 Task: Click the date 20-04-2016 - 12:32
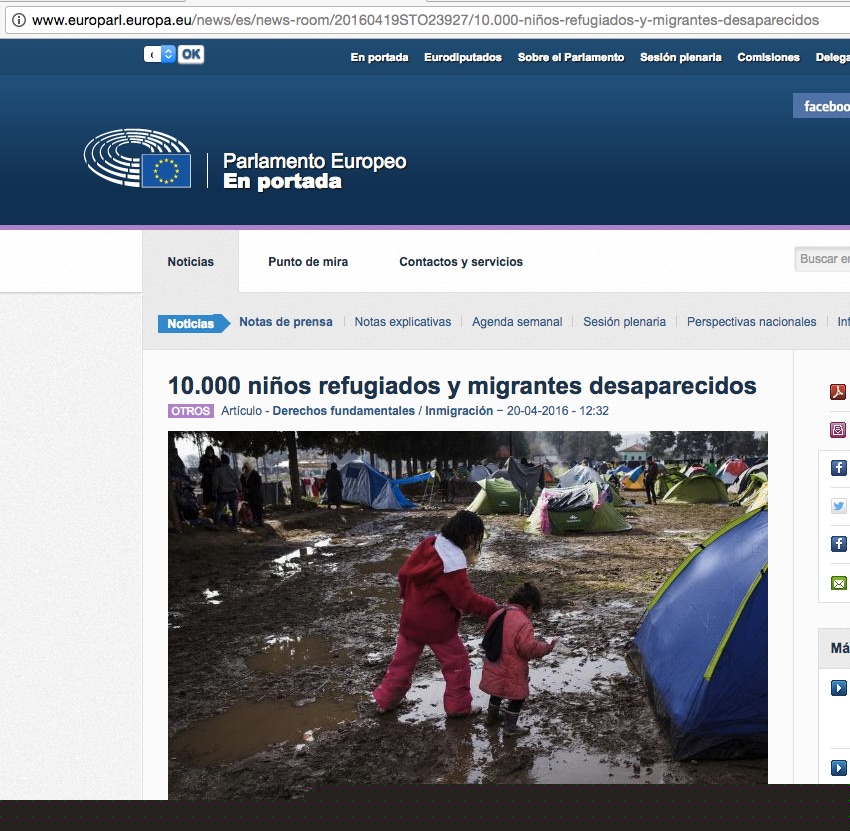pyautogui.click(x=557, y=411)
